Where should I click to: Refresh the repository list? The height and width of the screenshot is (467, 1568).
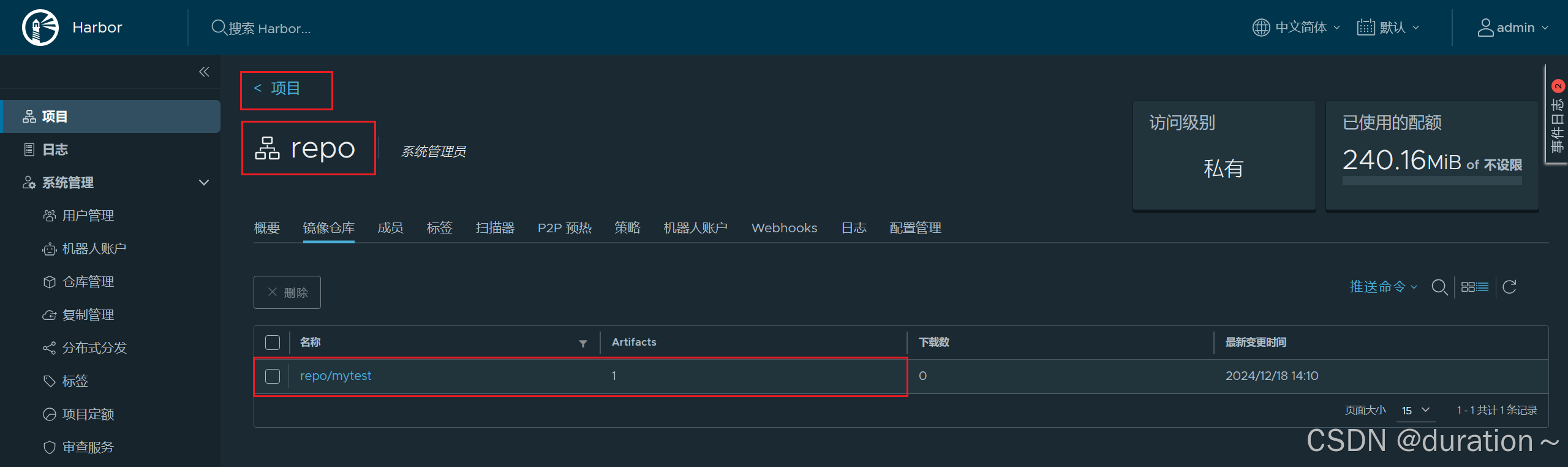click(x=1509, y=287)
